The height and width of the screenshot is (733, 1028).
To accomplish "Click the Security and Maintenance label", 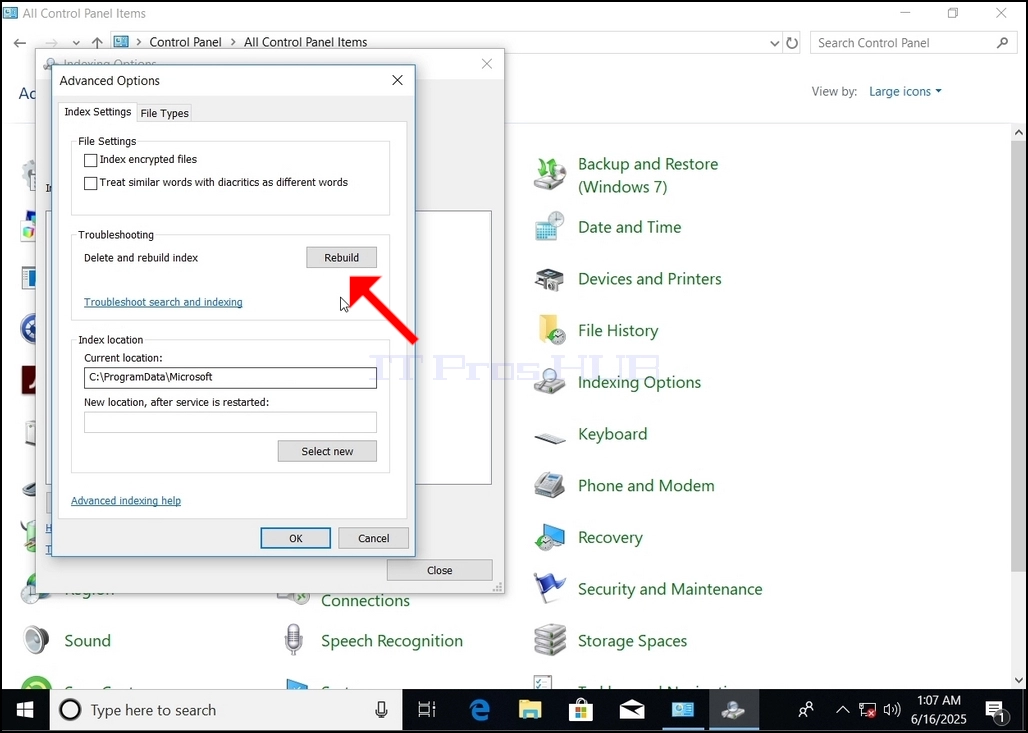I will pos(670,589).
